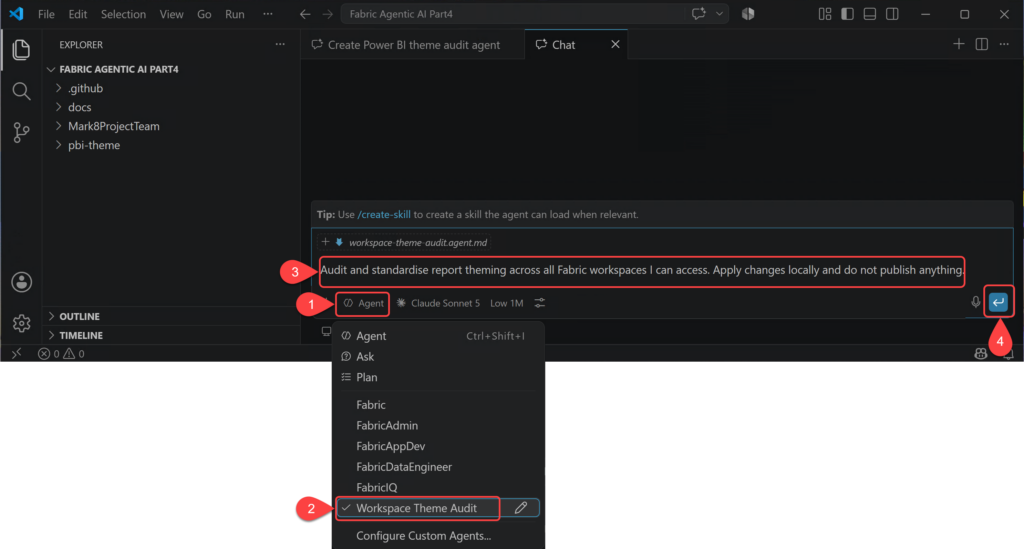Open the chat icon in the title bar

(x=699, y=14)
